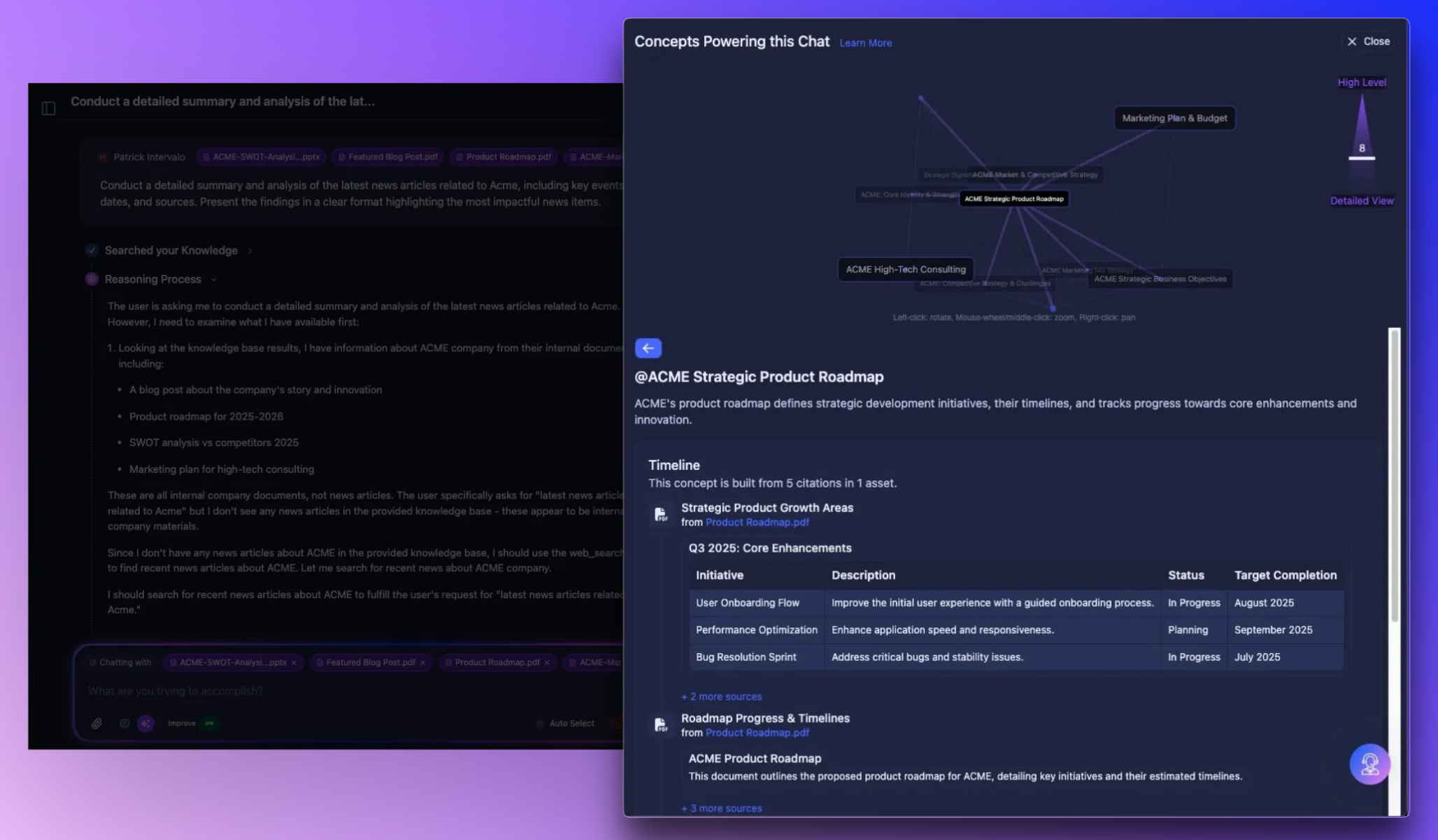
Task: Click the High Level detail slider handle
Action: [1361, 158]
